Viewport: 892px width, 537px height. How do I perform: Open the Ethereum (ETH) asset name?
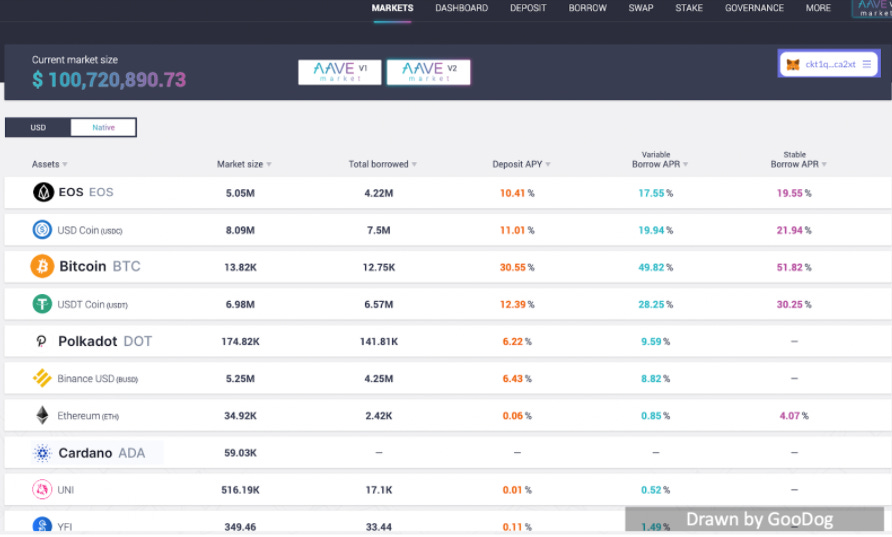click(88, 416)
